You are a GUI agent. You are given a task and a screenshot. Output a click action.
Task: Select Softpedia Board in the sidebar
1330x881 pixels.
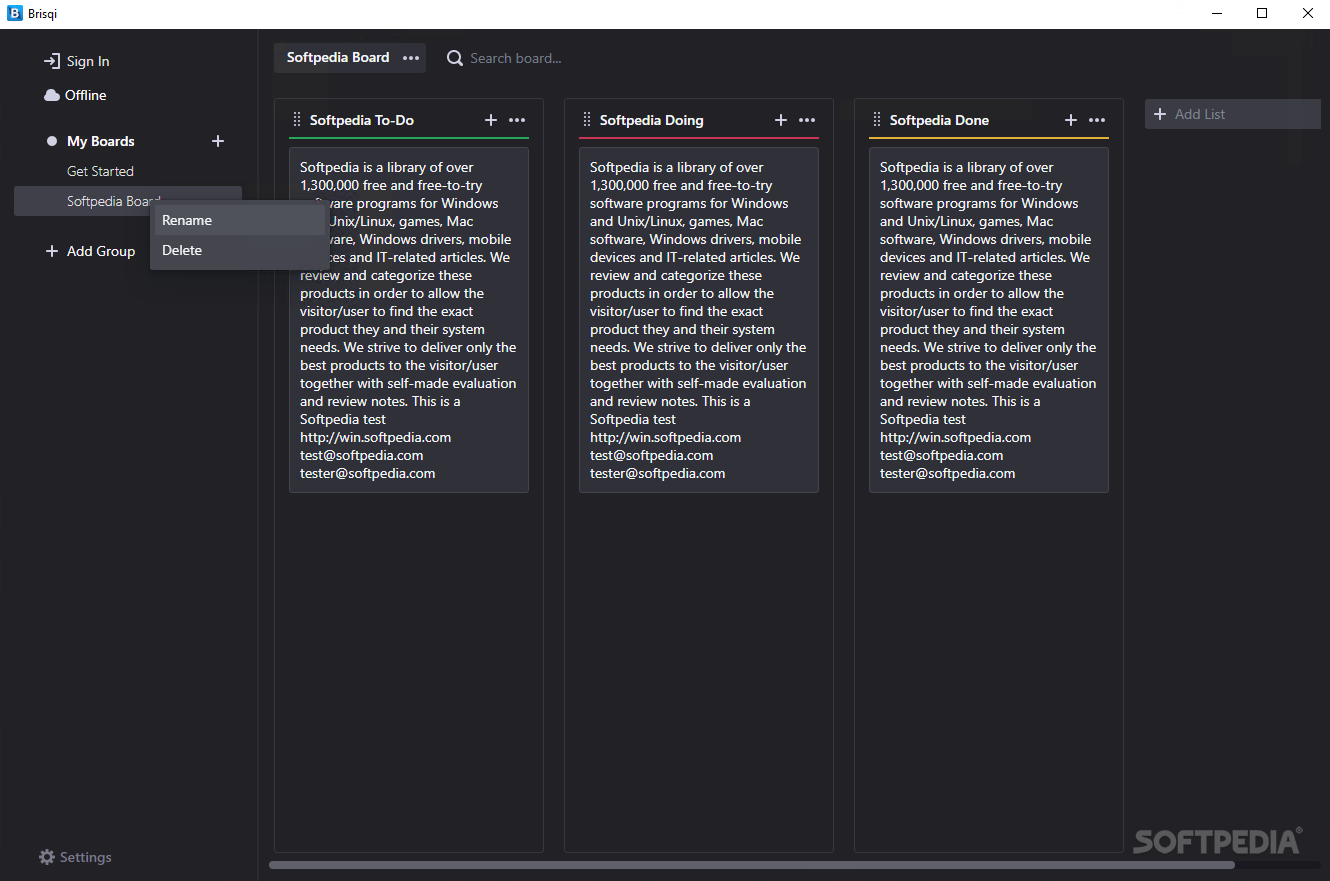point(128,201)
